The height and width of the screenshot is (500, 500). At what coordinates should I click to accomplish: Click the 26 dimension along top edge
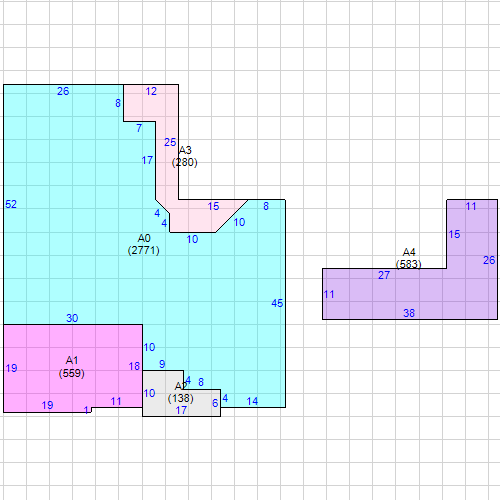point(63,91)
